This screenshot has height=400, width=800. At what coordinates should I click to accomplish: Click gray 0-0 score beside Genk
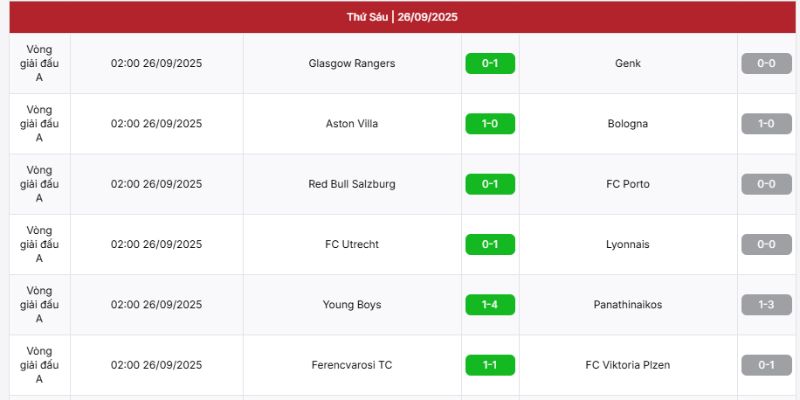click(x=766, y=64)
